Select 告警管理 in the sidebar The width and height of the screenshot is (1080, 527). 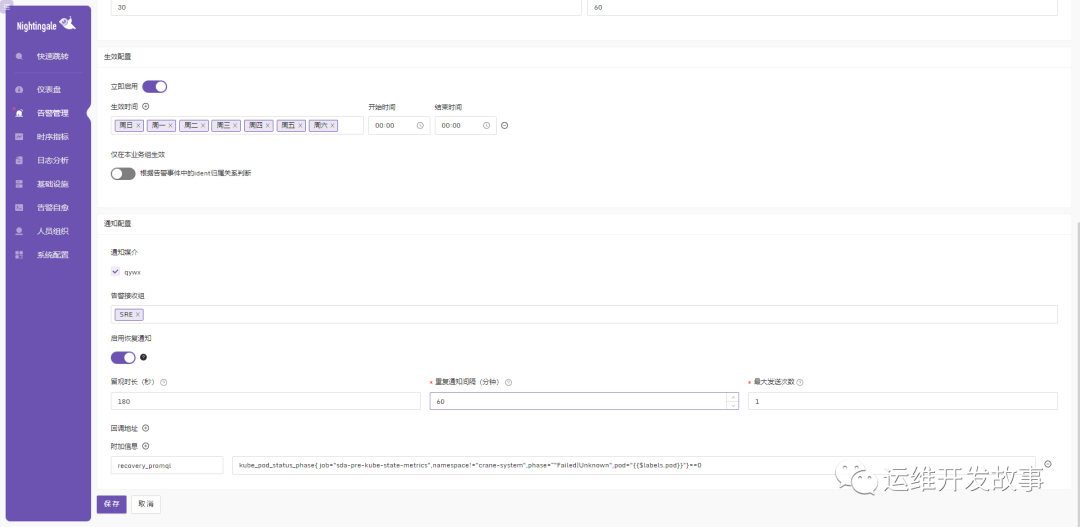click(52, 113)
